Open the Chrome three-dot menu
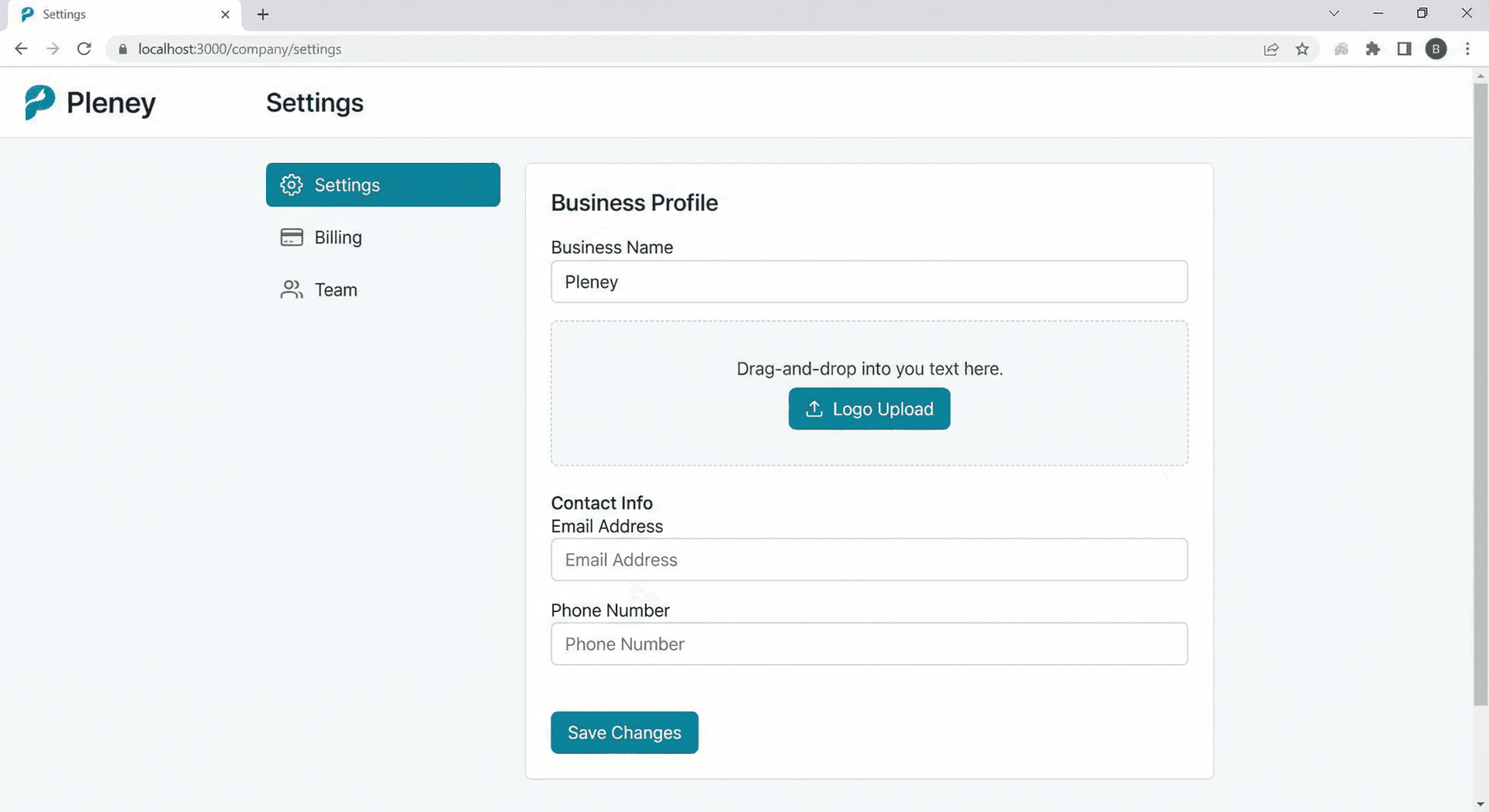 tap(1467, 49)
